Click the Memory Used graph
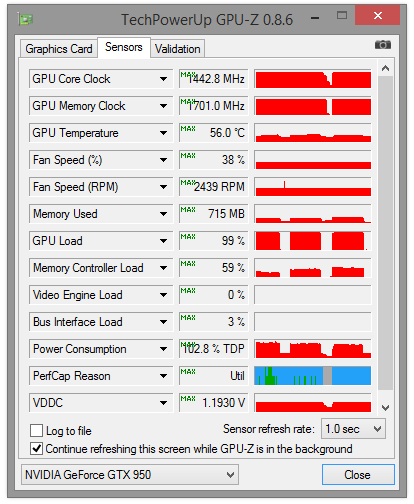Image resolution: width=414 pixels, height=504 pixels. click(313, 214)
